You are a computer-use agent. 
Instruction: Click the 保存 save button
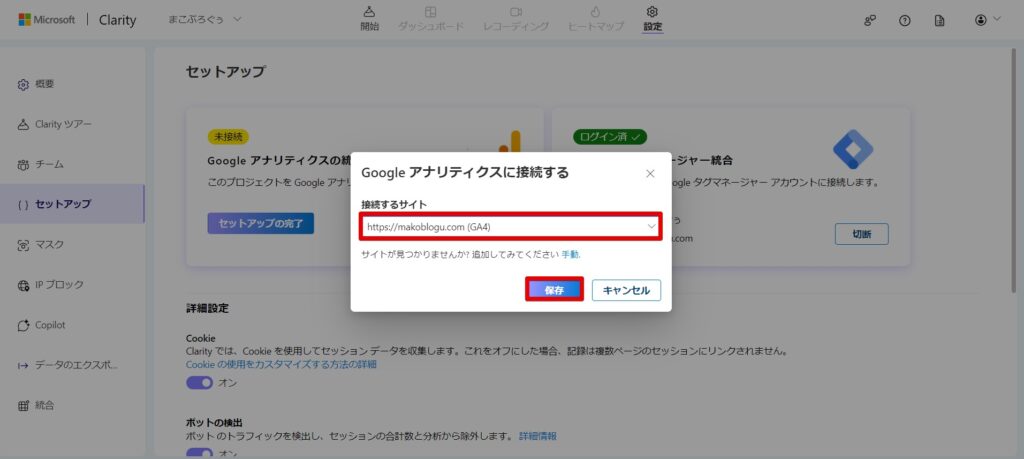pyautogui.click(x=554, y=291)
